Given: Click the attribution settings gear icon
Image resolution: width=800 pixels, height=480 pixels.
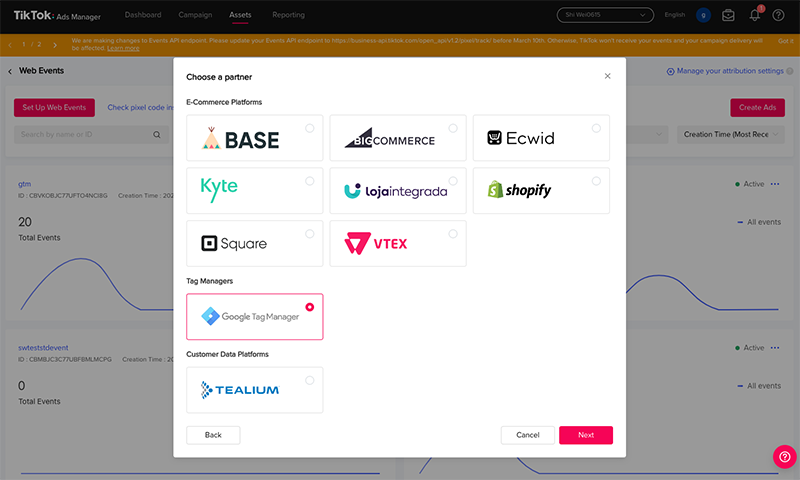Looking at the screenshot, I should 670,71.
